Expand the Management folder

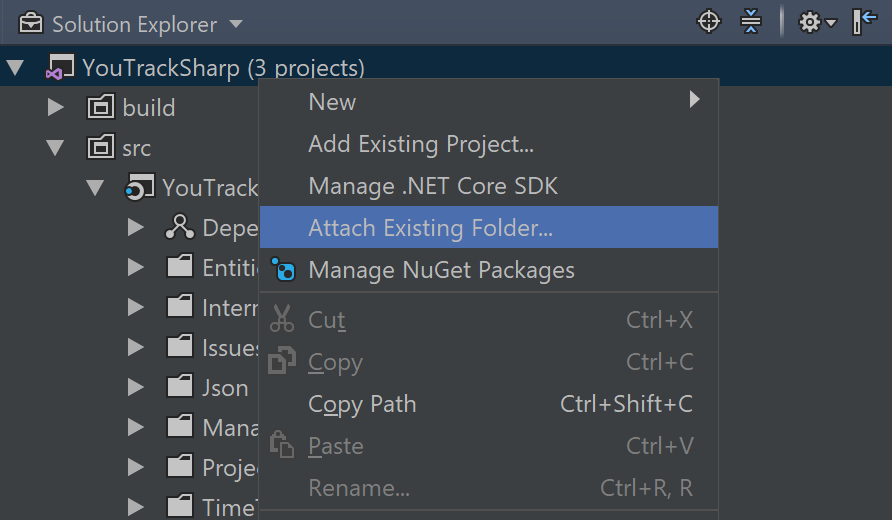click(x=135, y=427)
